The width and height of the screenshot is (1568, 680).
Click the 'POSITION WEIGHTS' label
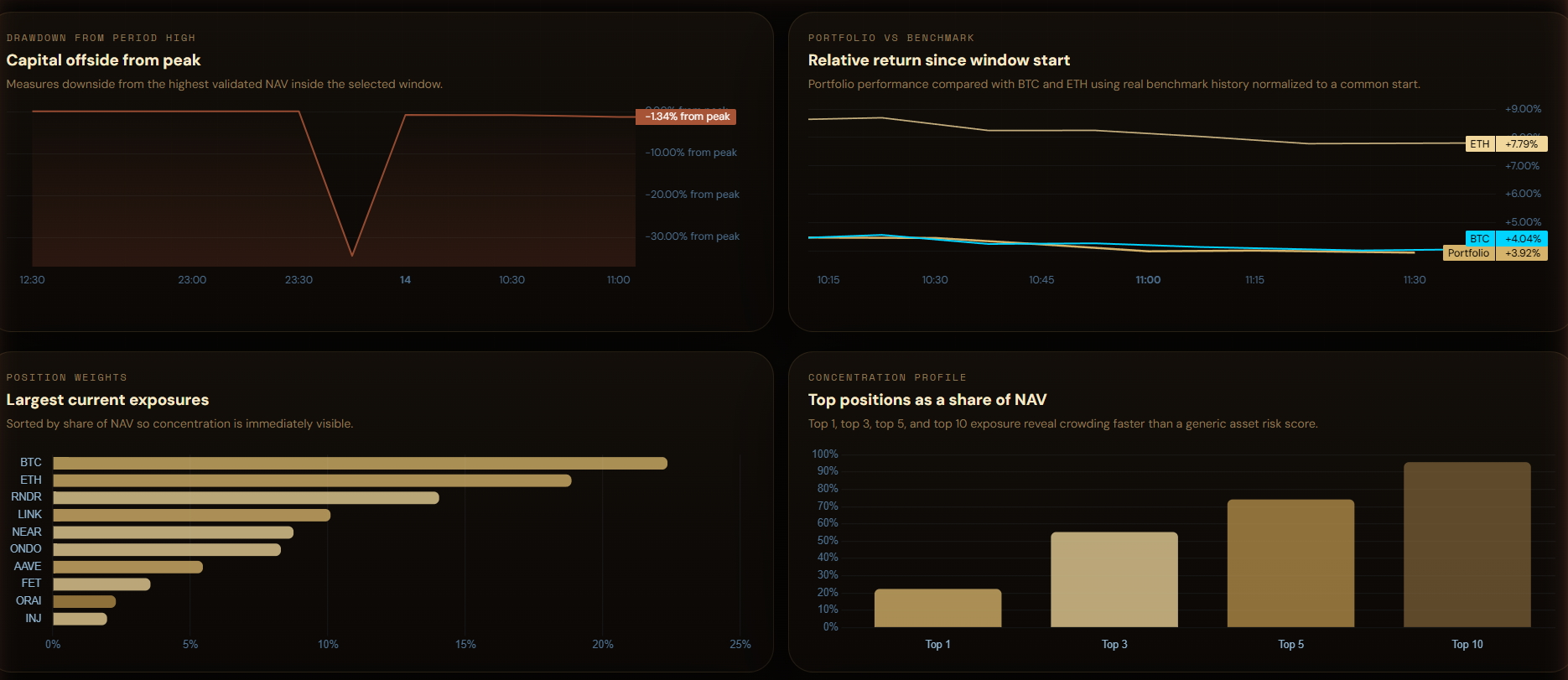click(x=67, y=377)
